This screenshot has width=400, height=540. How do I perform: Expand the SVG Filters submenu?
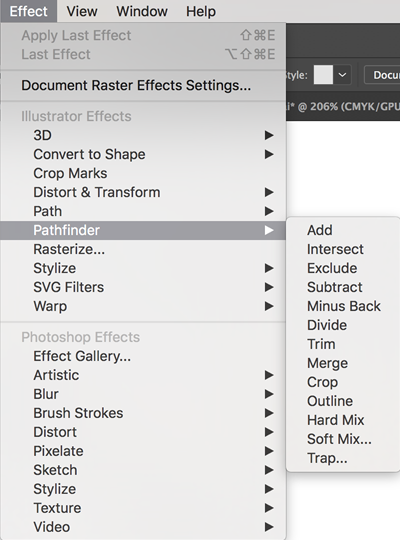pos(143,287)
